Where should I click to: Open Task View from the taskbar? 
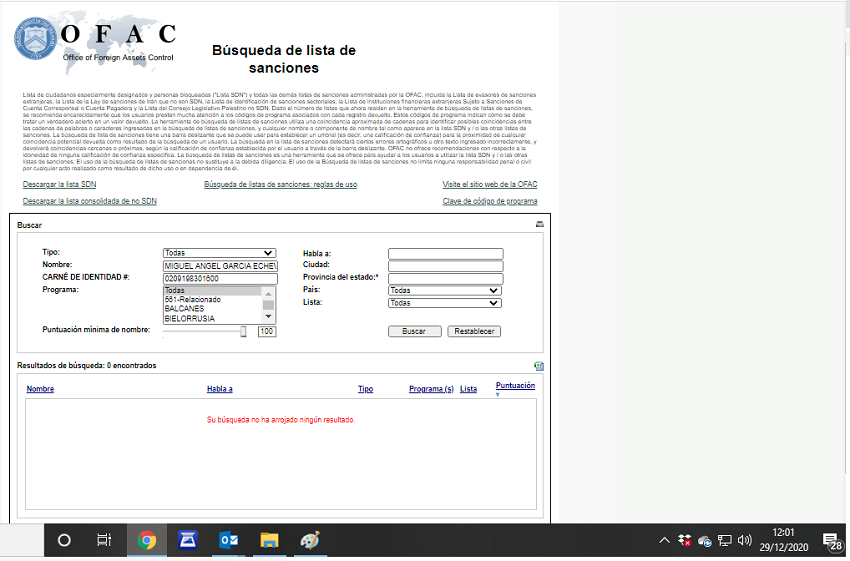[104, 540]
